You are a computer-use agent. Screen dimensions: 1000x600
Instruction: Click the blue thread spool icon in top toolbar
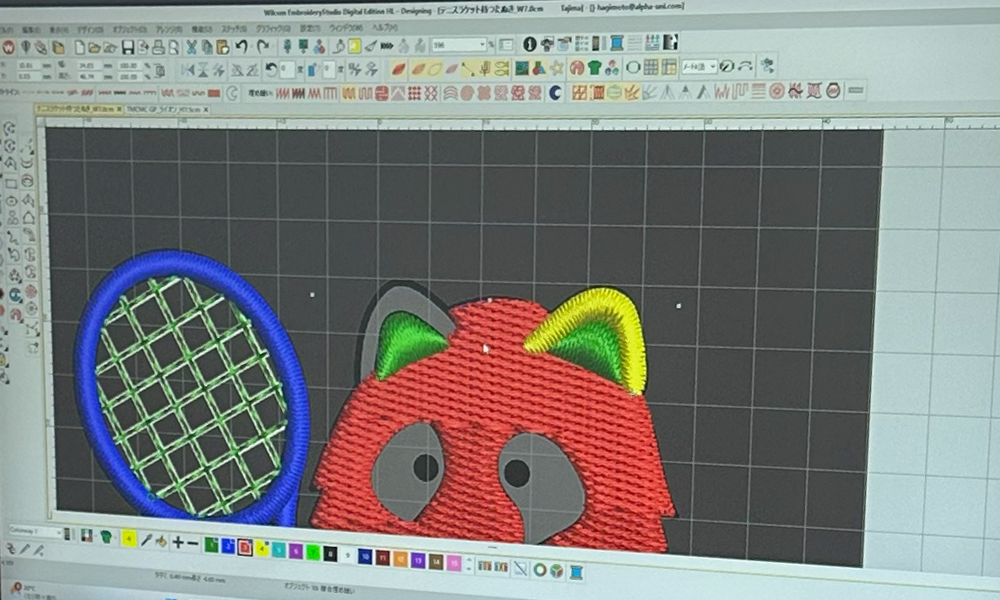[x=616, y=42]
